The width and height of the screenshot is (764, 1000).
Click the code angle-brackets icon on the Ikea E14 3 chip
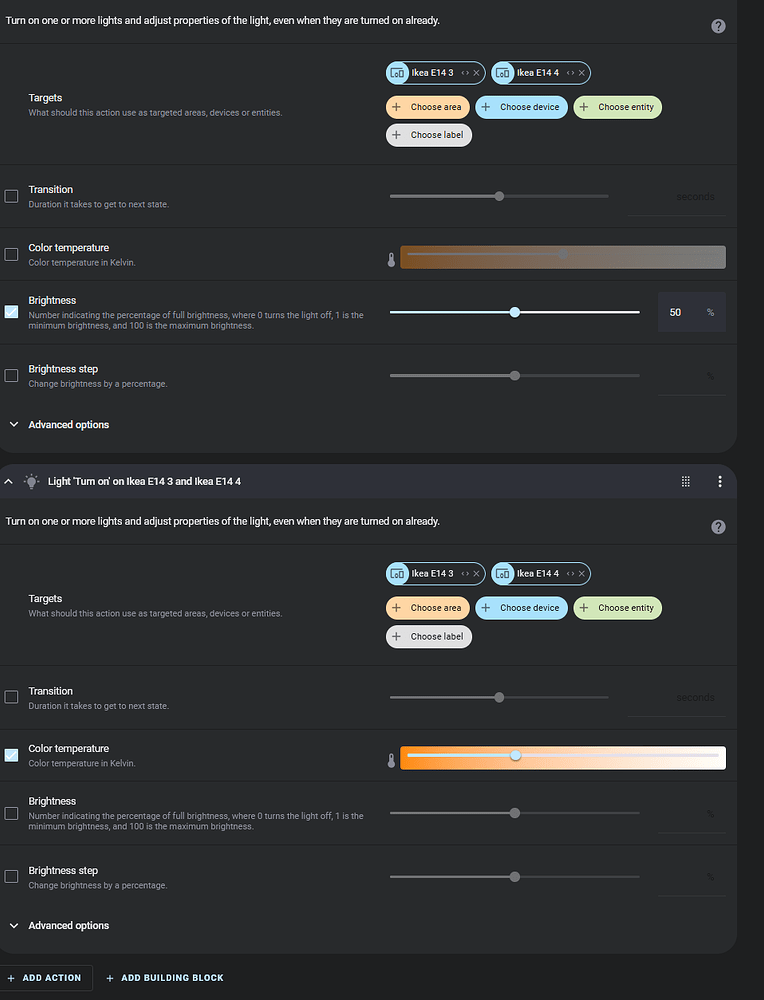463,72
